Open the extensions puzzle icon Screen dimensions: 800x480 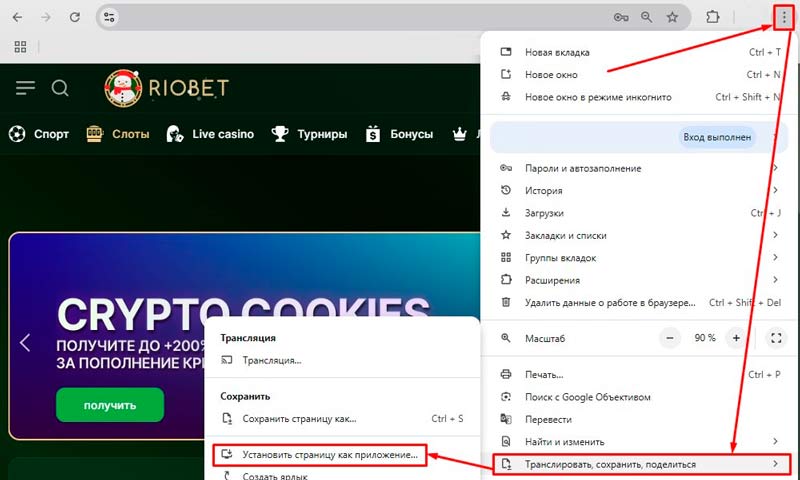coord(713,17)
